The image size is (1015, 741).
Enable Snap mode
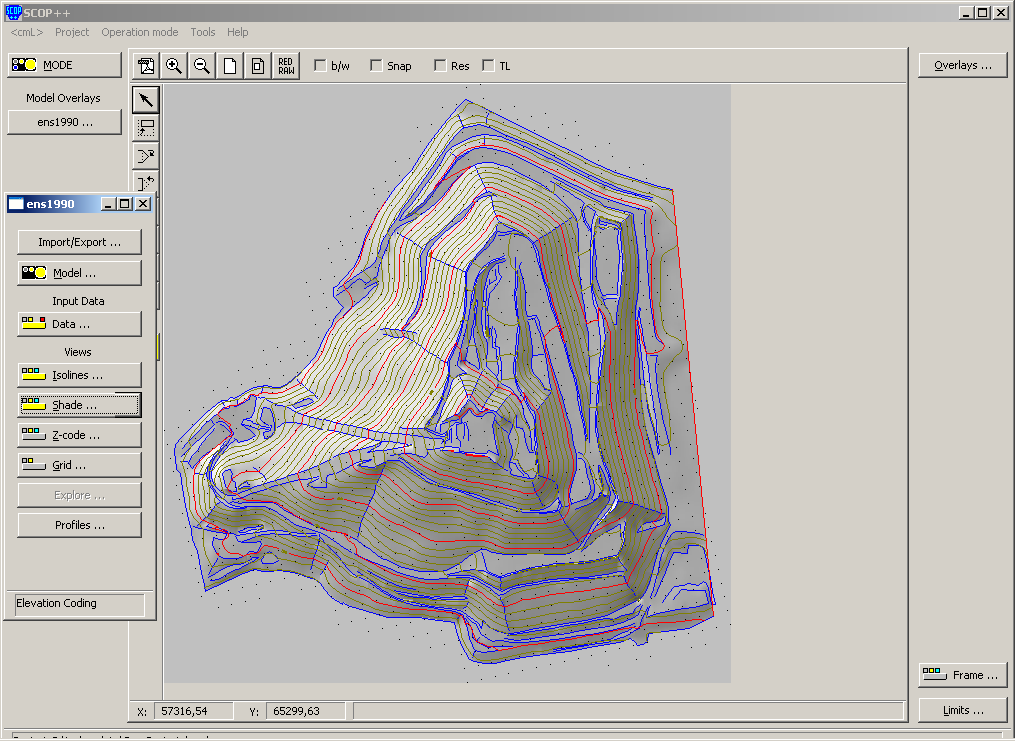pos(375,65)
